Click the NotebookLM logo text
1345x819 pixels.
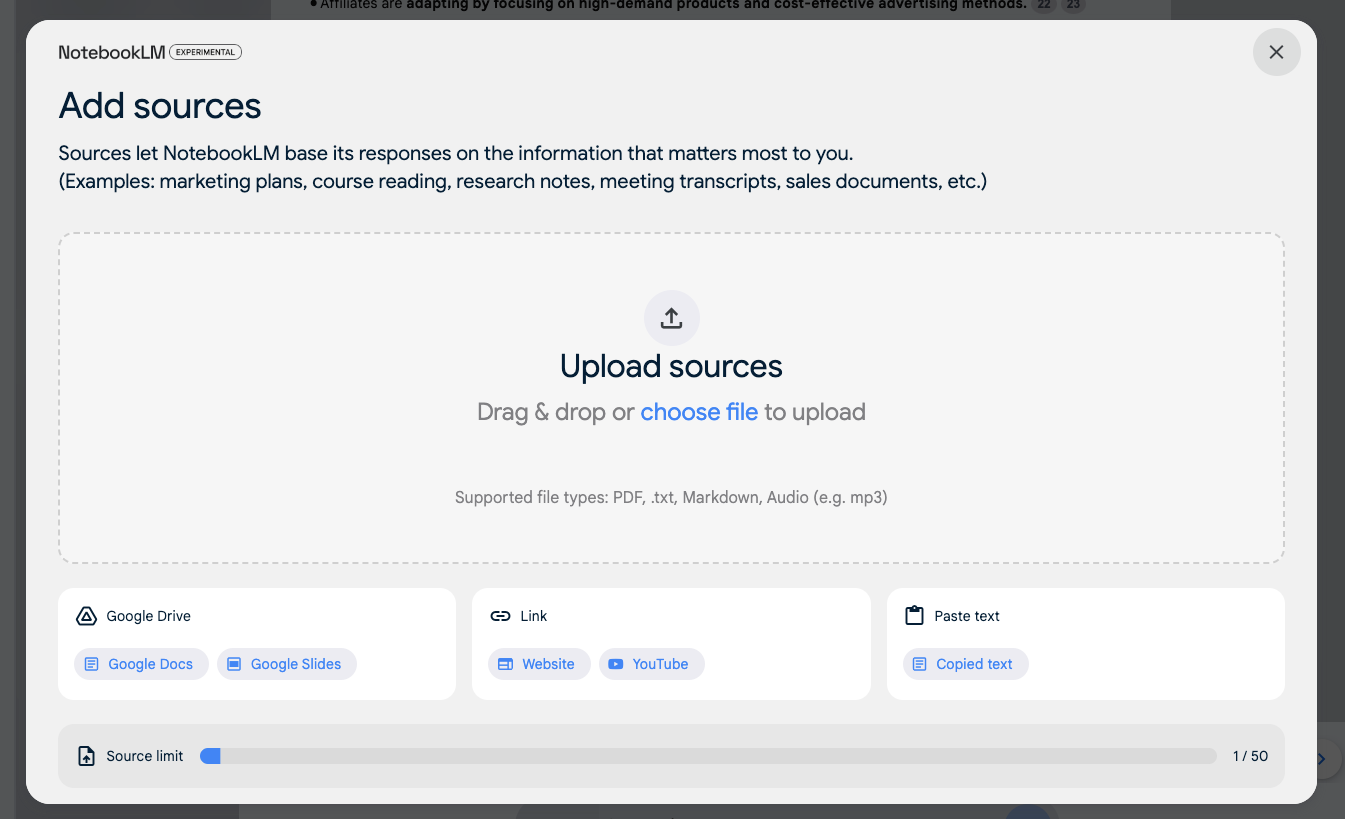(x=112, y=52)
